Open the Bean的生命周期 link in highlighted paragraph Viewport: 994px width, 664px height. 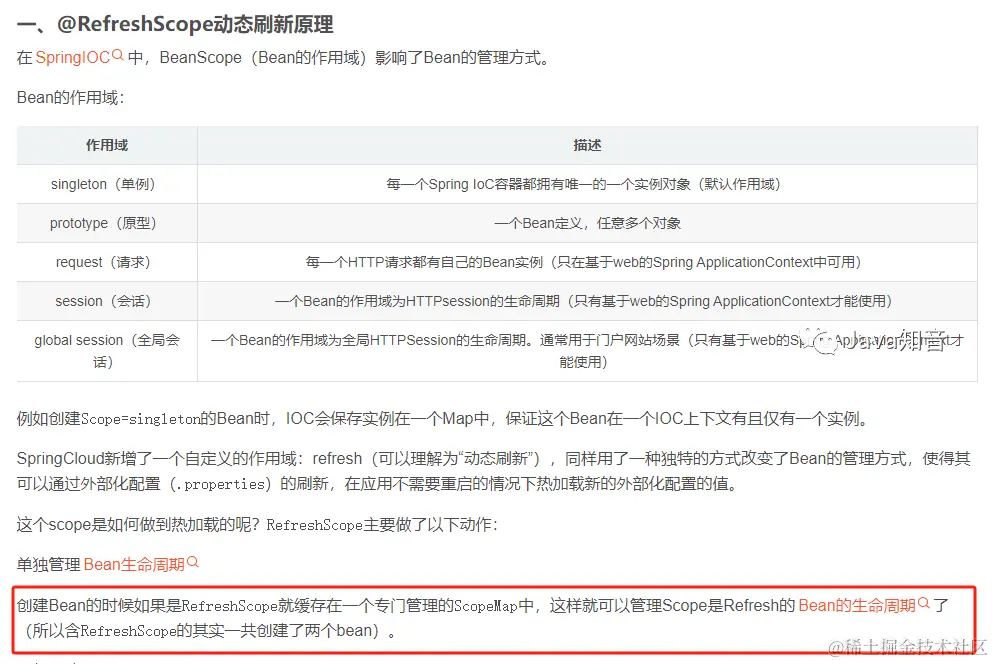(x=856, y=605)
